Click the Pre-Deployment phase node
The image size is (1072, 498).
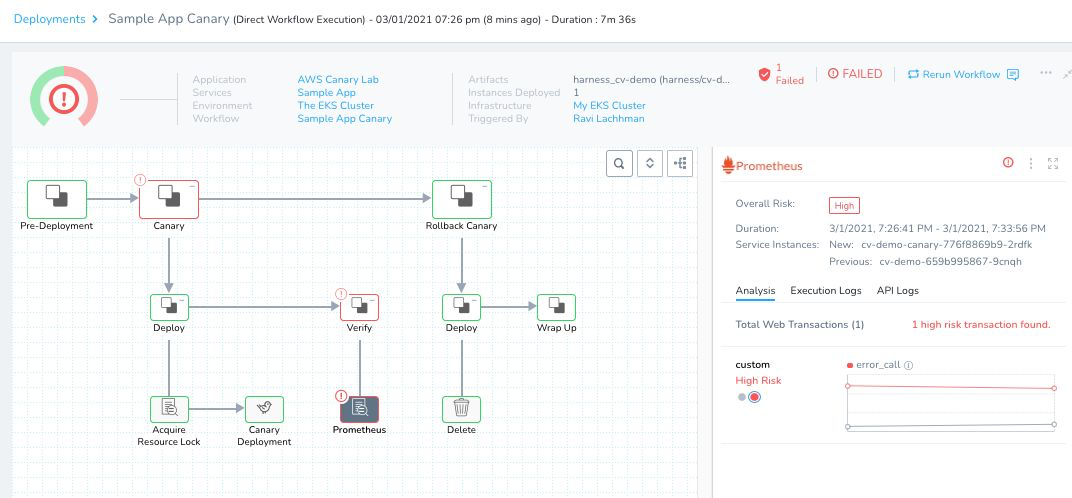(57, 199)
